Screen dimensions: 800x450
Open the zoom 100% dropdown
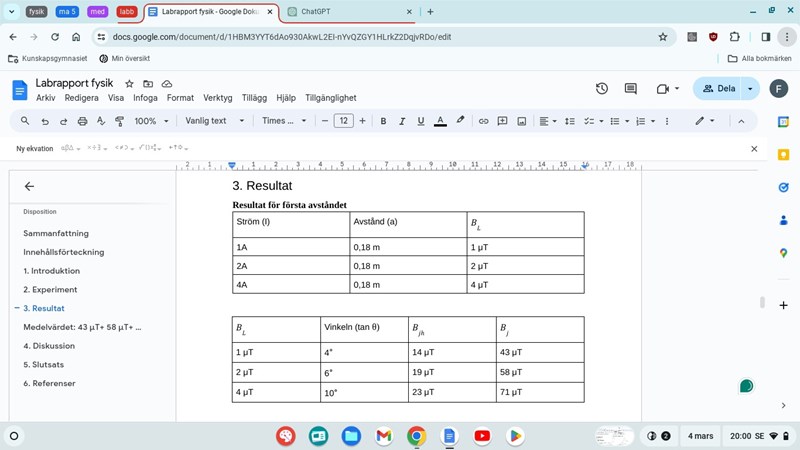(151, 121)
